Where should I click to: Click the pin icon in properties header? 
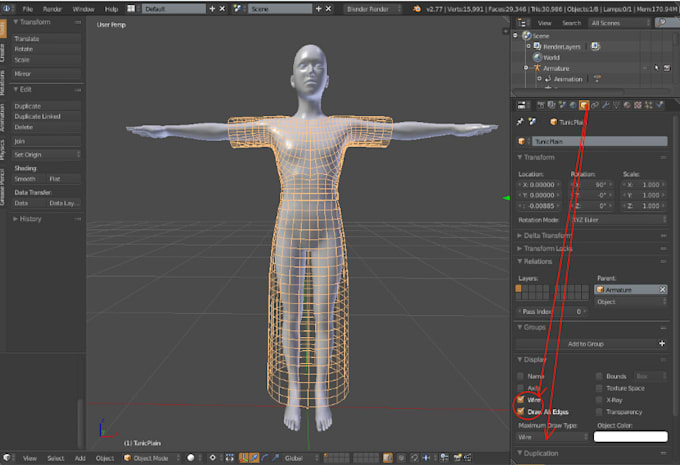pos(520,122)
